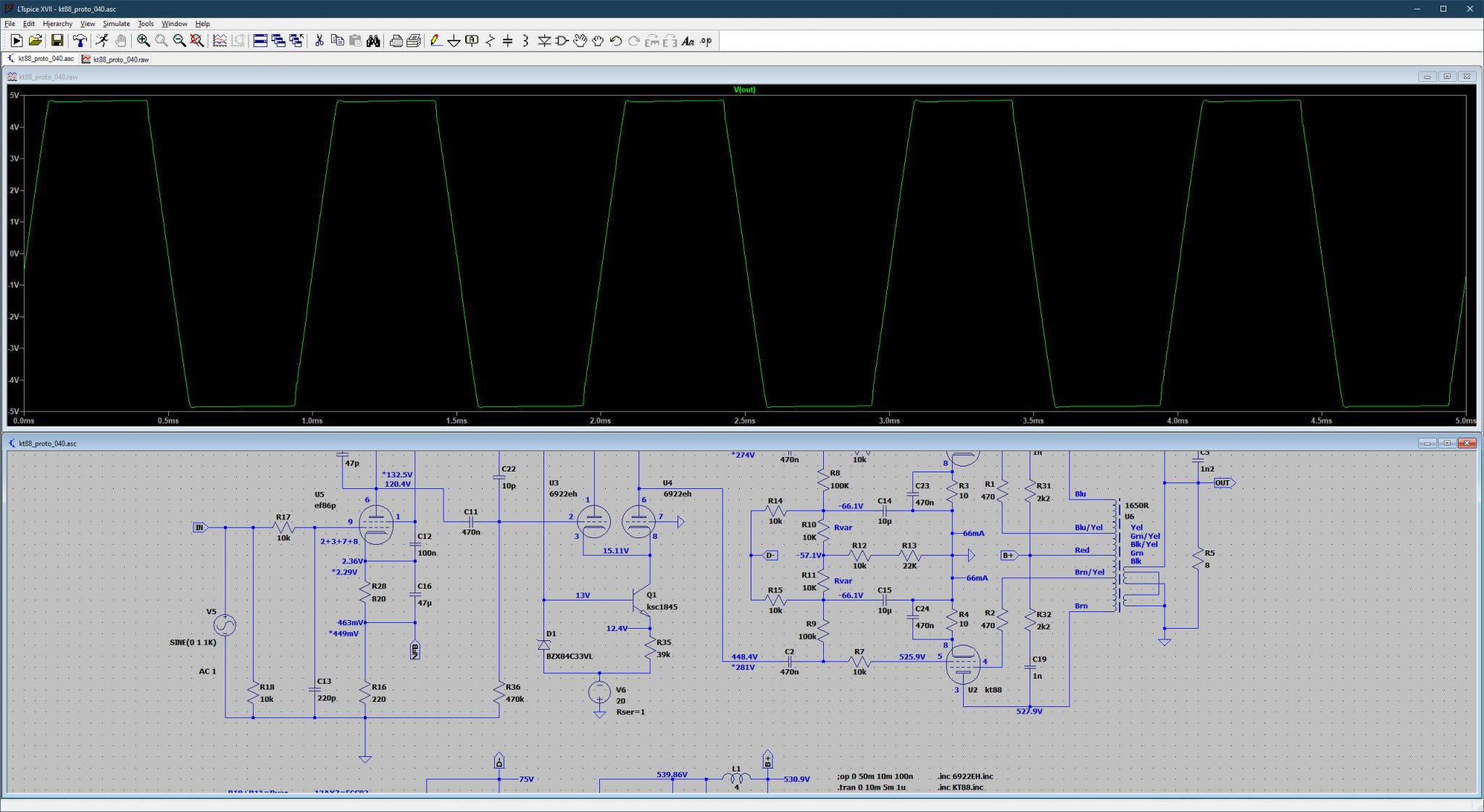This screenshot has width=1484, height=812.
Task: Click the .inc KT88.inc directive
Action: 960,787
